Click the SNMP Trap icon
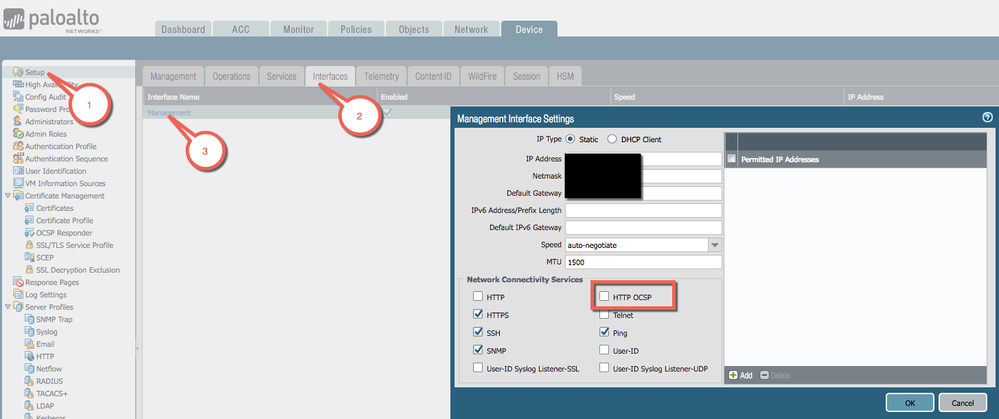Image resolution: width=999 pixels, height=419 pixels. tap(29, 319)
